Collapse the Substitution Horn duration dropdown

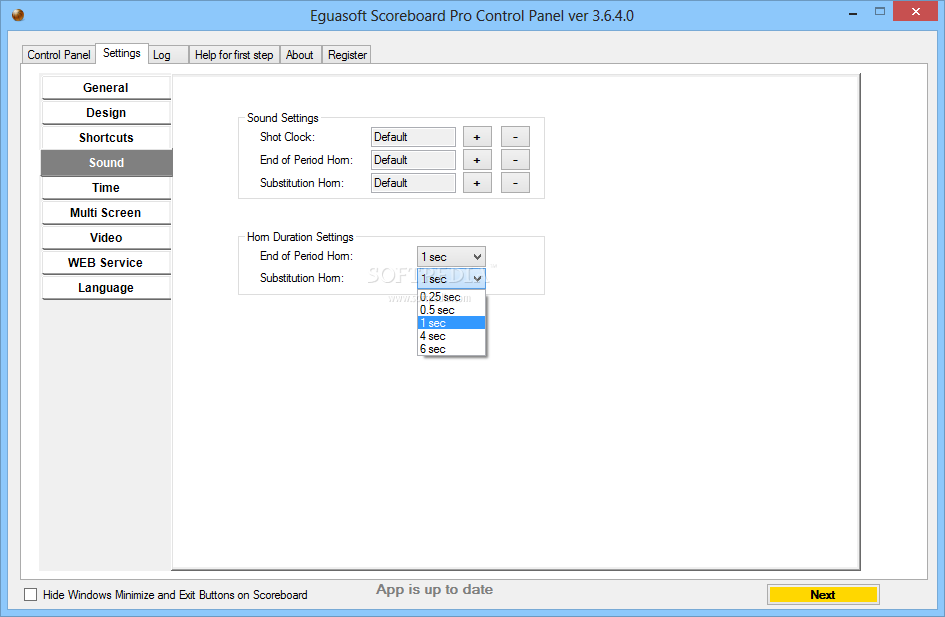[451, 278]
